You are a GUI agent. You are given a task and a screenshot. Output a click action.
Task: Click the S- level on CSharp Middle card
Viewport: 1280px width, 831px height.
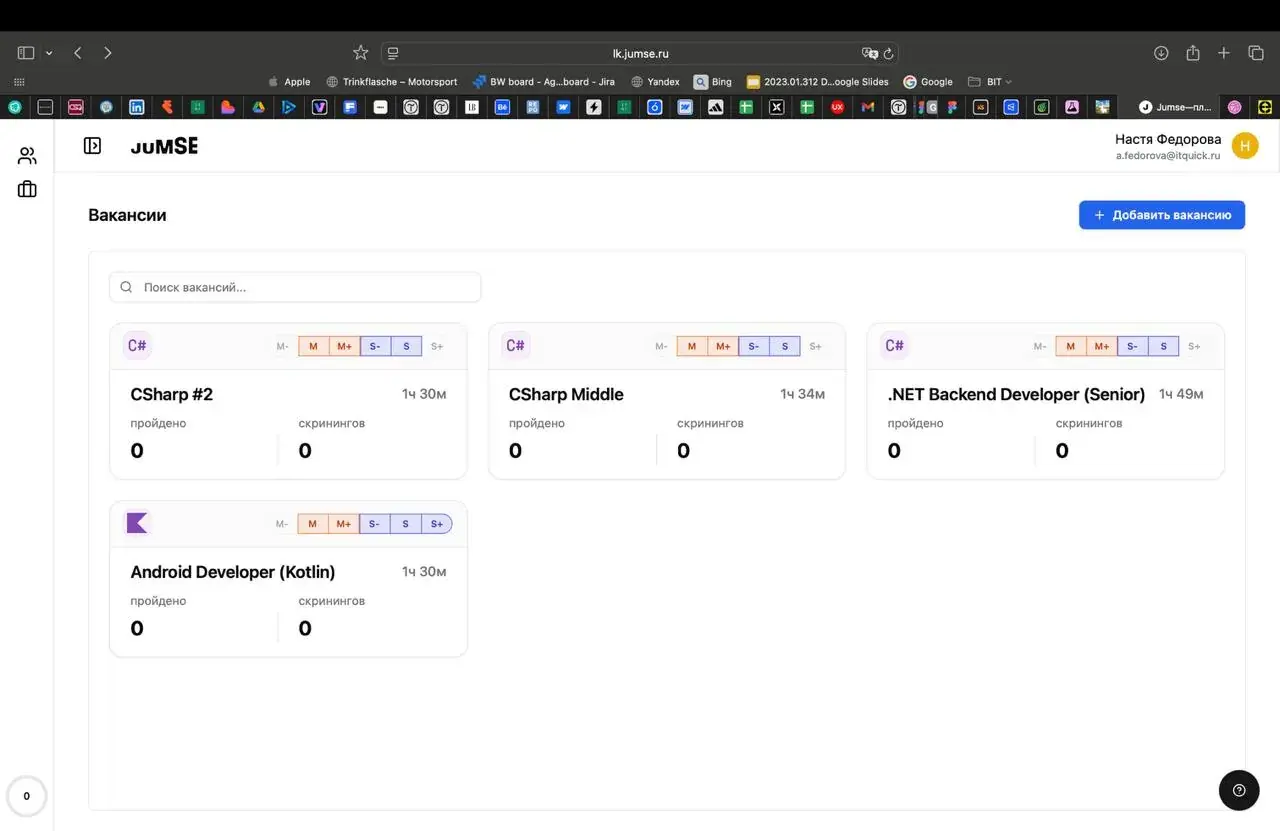[754, 347]
